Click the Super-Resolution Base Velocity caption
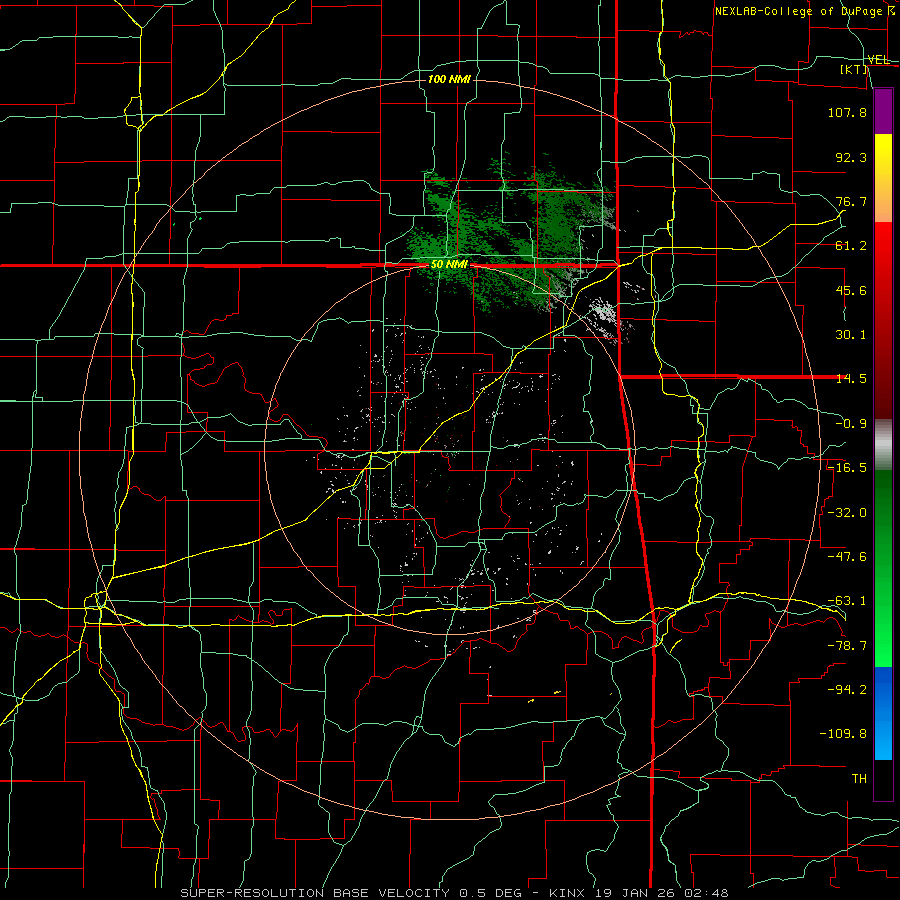This screenshot has width=900, height=900. coord(454,893)
